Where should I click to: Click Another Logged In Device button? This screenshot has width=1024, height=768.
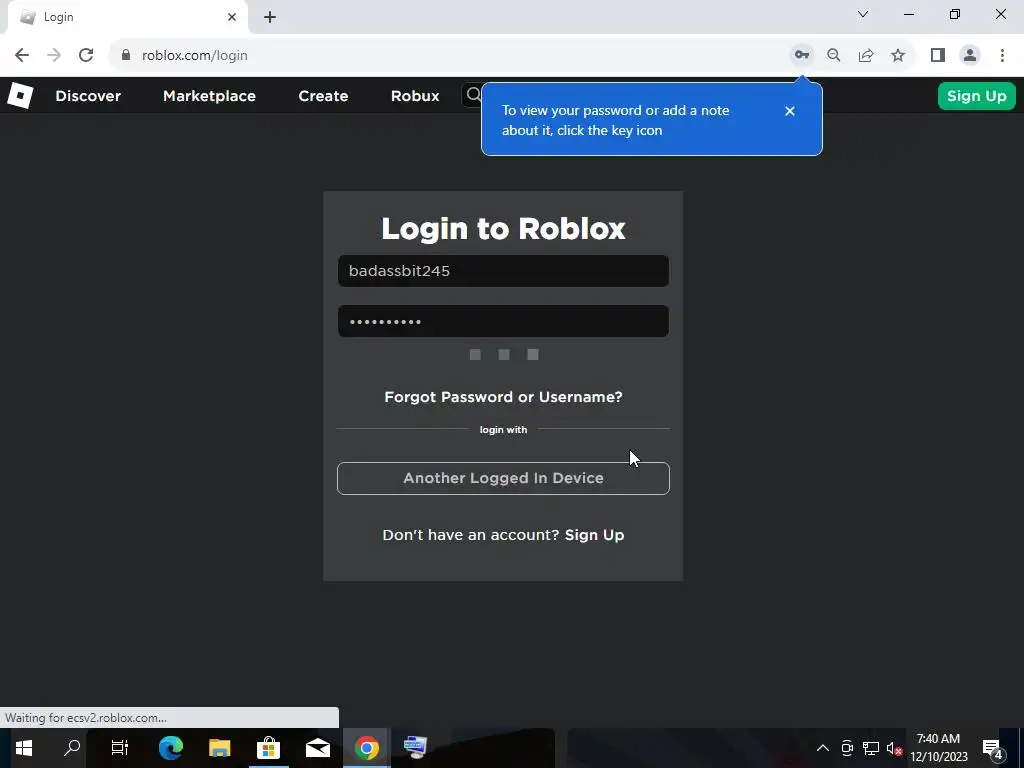point(503,478)
